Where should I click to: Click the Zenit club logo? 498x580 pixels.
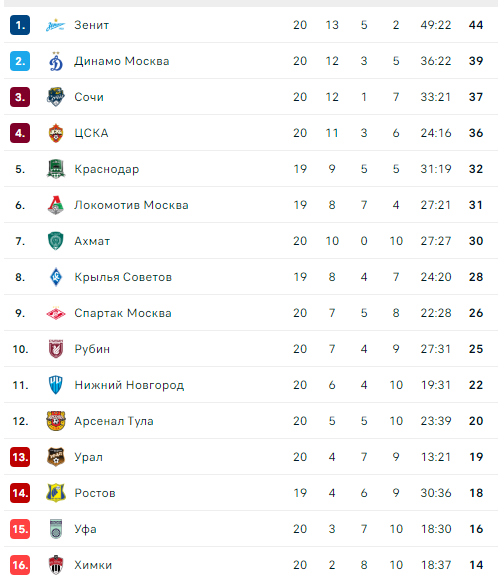[55, 25]
